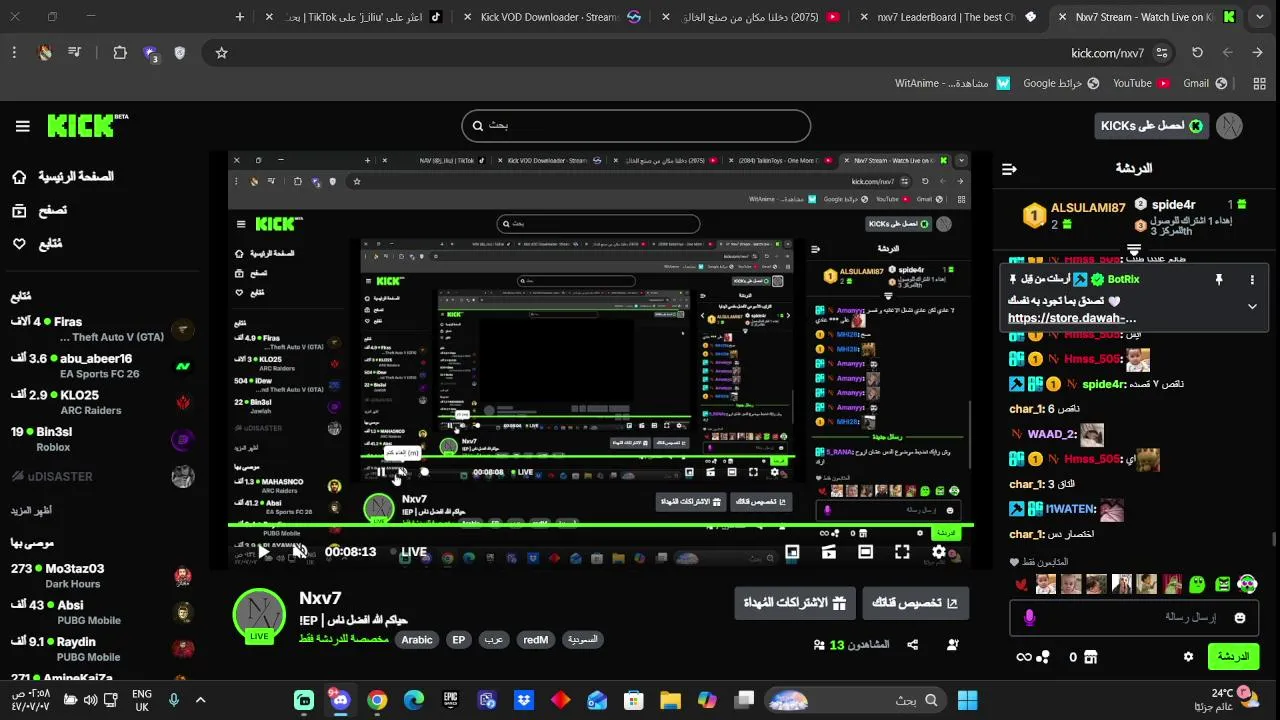Open the gifted subscriptions button
The width and height of the screenshot is (1280, 720).
pos(795,603)
